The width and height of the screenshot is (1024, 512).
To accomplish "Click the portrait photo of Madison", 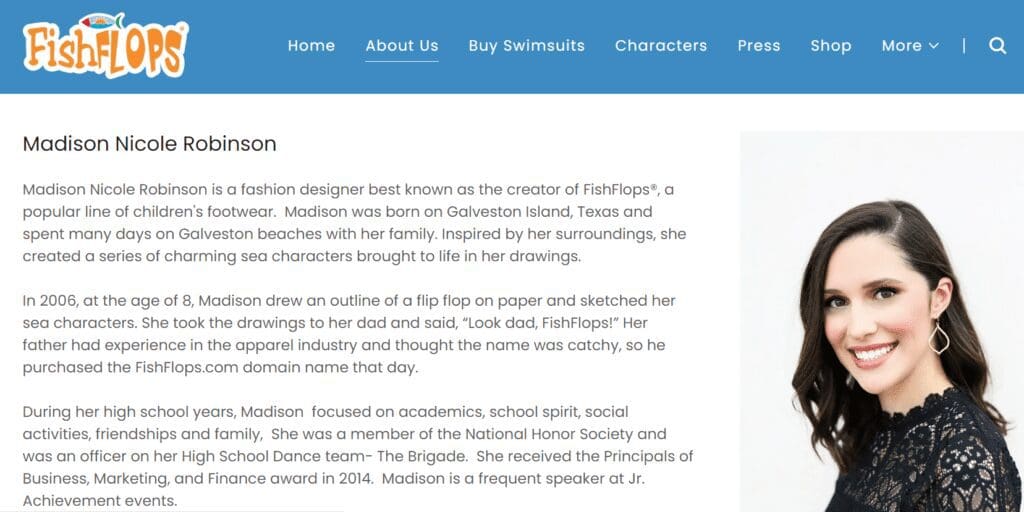I will tap(882, 321).
